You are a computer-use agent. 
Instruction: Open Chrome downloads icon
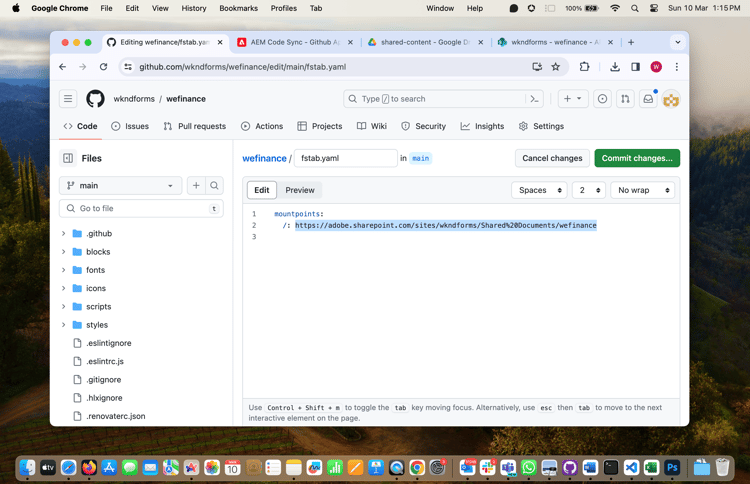pyautogui.click(x=615, y=67)
